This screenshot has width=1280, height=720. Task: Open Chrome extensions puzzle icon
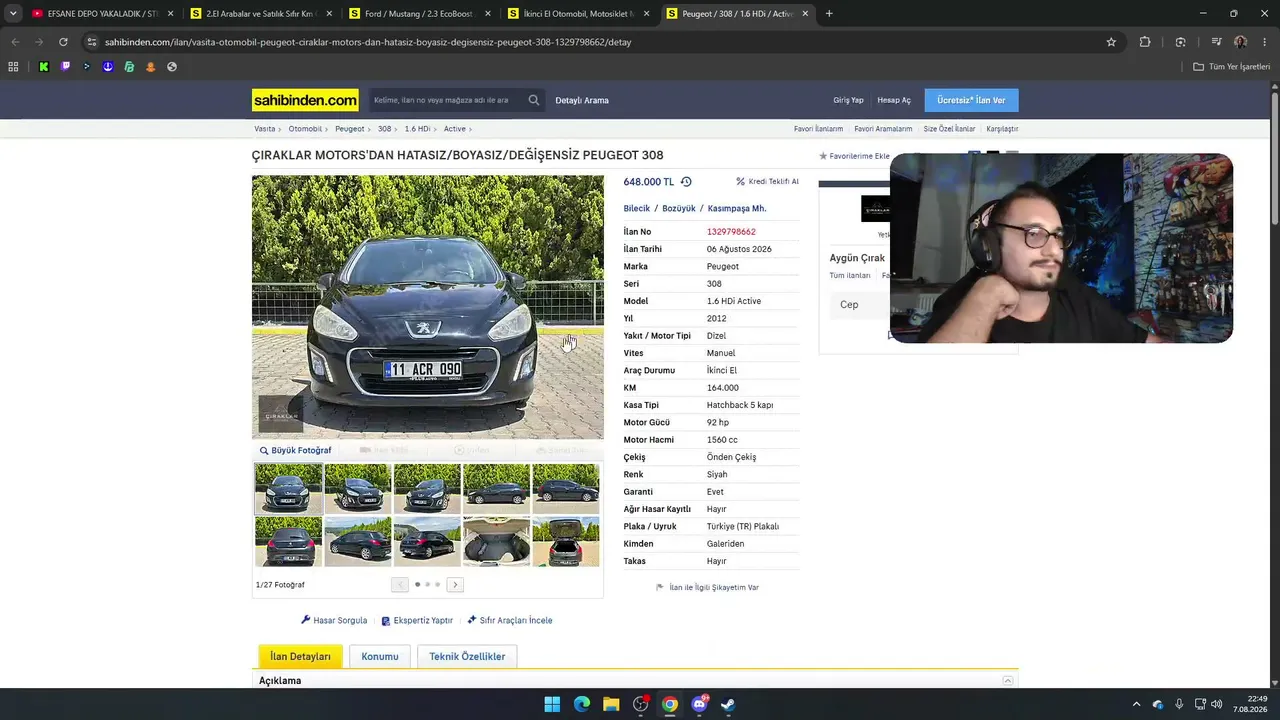point(1145,42)
